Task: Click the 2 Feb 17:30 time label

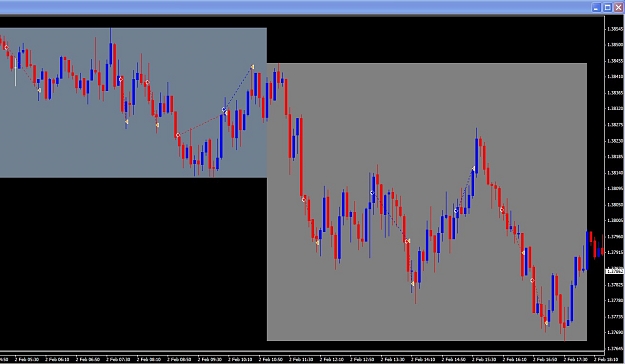Action: 576,359
